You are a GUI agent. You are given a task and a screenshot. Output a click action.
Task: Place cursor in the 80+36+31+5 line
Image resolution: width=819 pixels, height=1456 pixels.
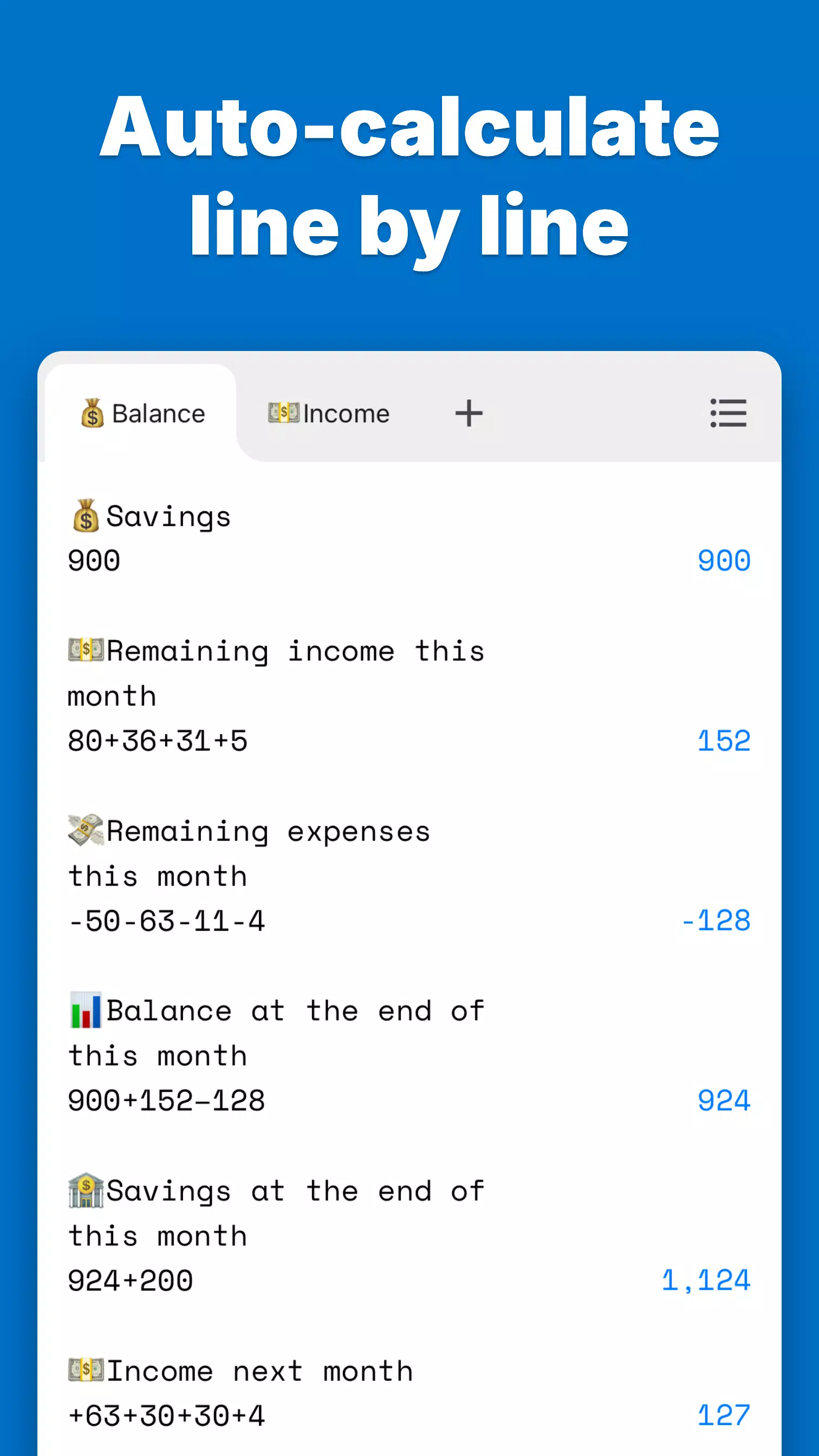[x=158, y=740]
